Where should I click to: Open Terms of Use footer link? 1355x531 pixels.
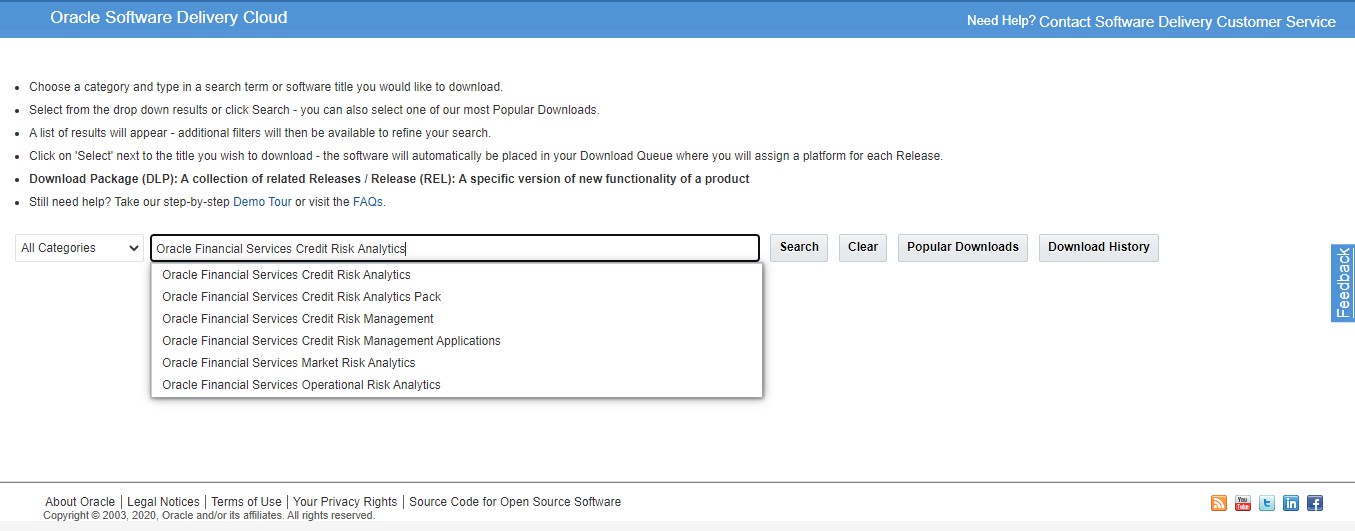coord(246,502)
